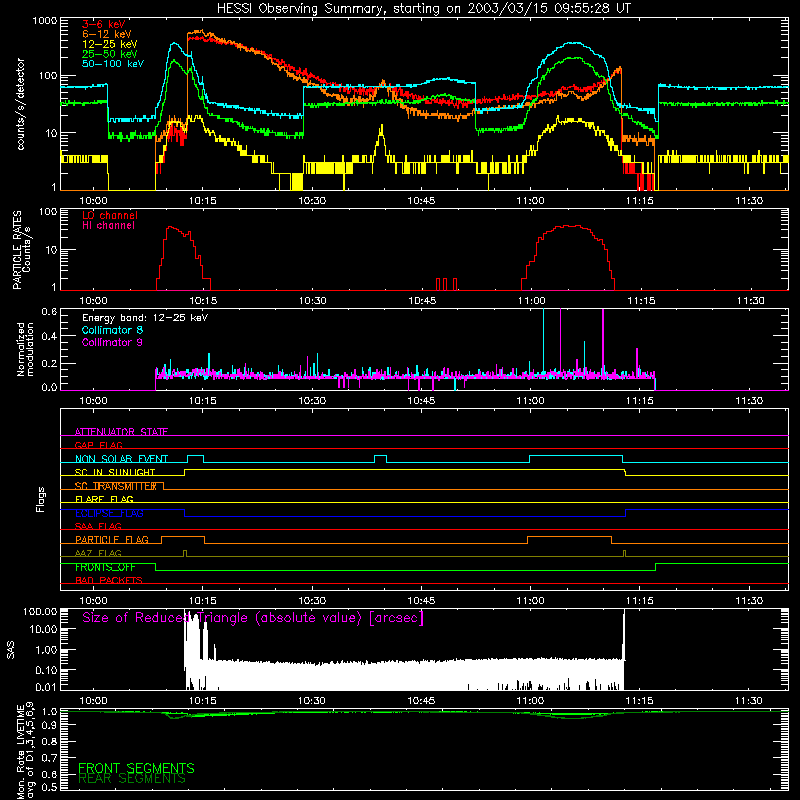Click the ATTENUATOR_STATE flag label
The image size is (800, 800).
point(121,432)
